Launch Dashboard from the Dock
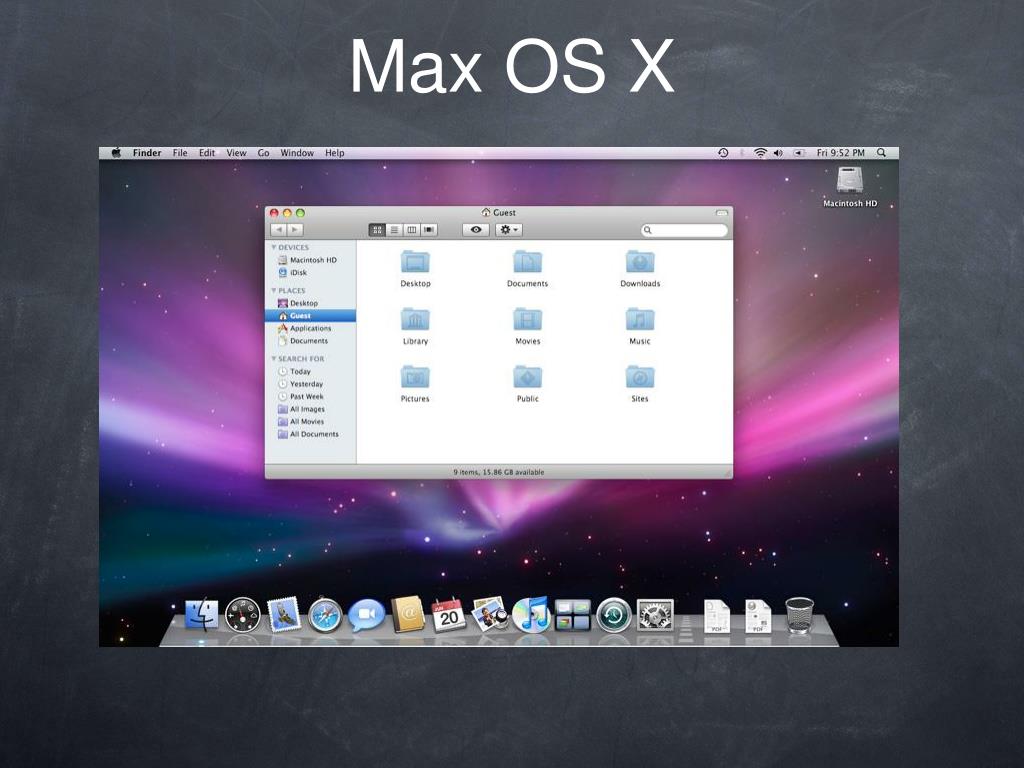 click(x=243, y=615)
